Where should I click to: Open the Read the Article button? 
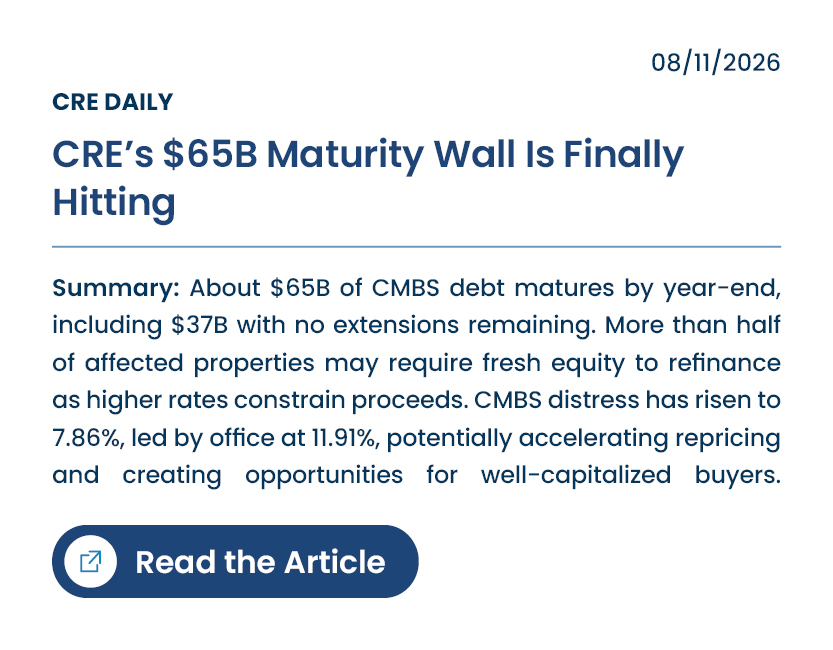235,561
